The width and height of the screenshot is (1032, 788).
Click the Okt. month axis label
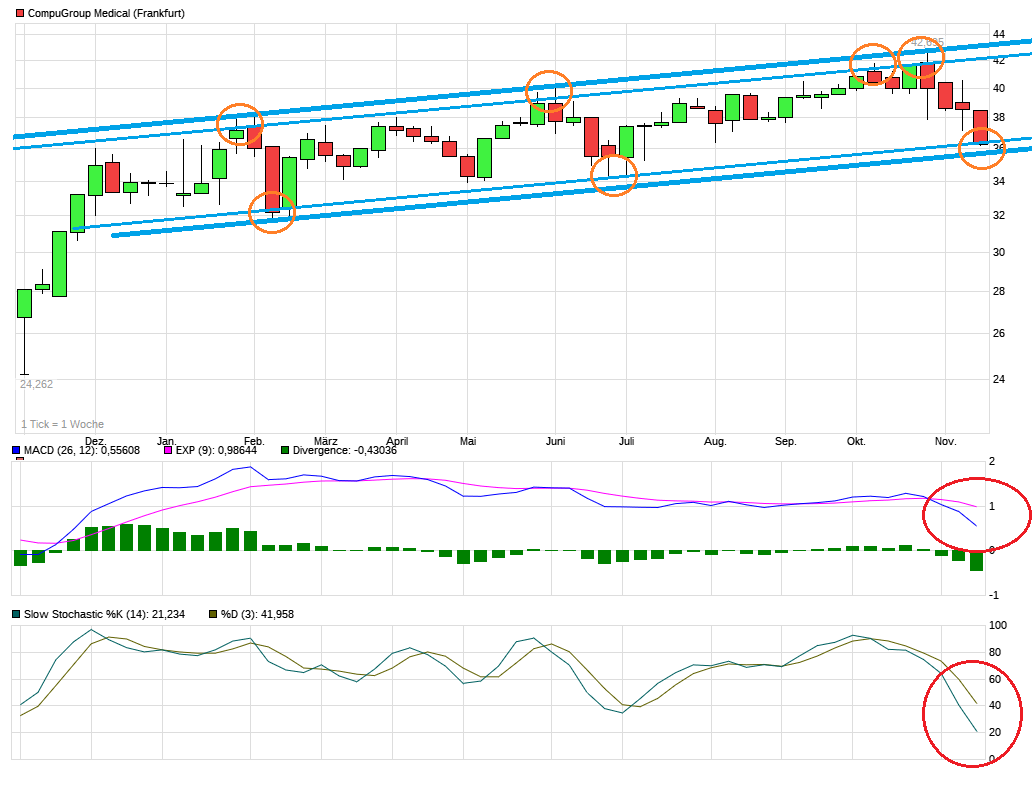point(856,441)
